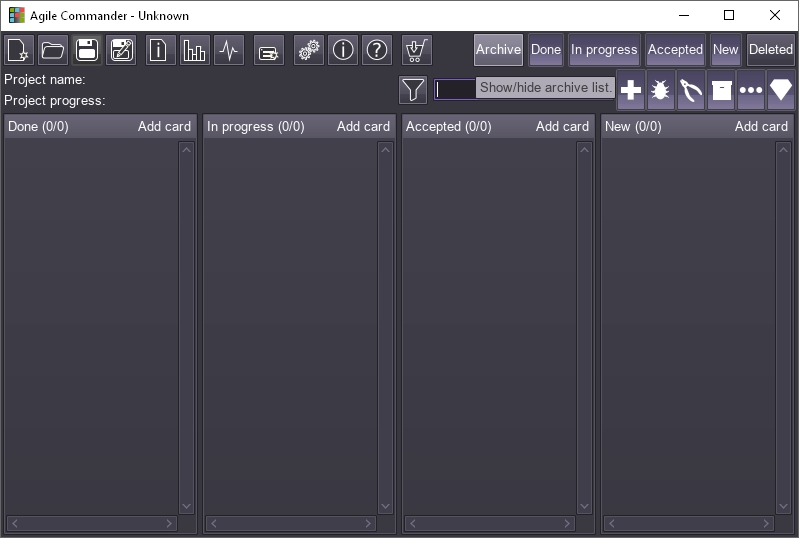Toggle the Archive list visibility
The height and width of the screenshot is (538, 799).
(498, 49)
